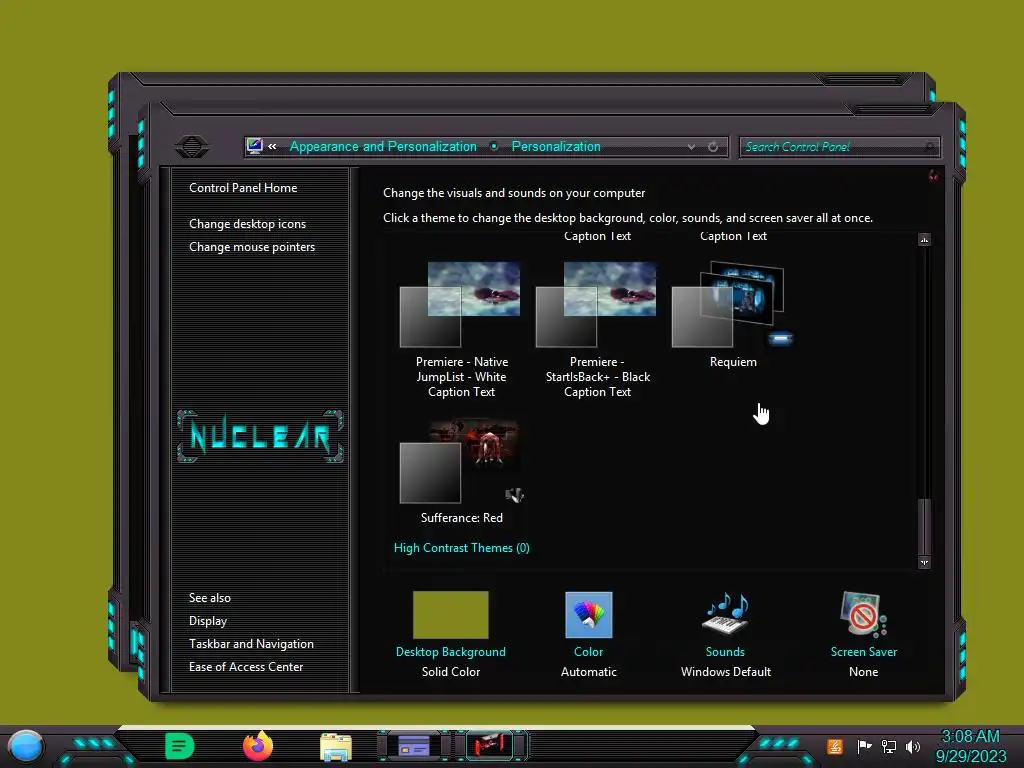This screenshot has width=1024, height=768.
Task: Switch to Personalization taskbar button
Action: click(491, 746)
